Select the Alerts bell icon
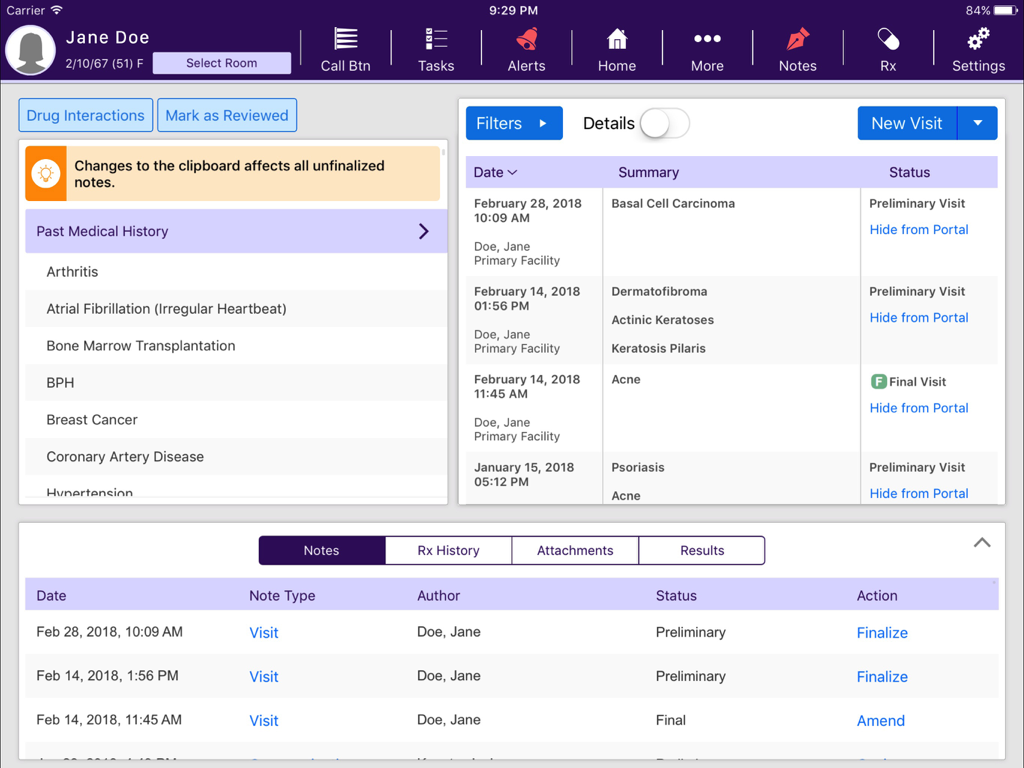 [x=526, y=48]
